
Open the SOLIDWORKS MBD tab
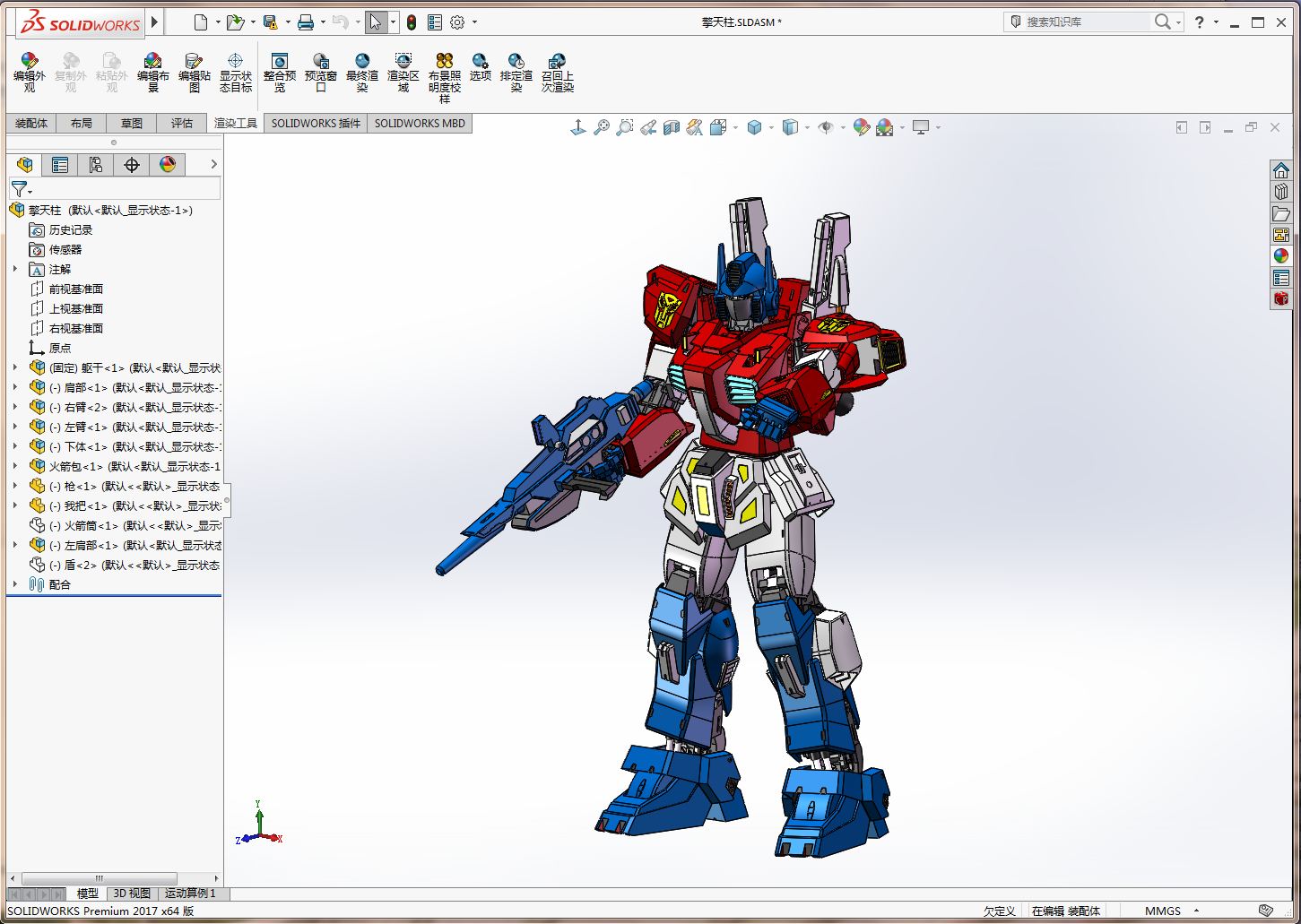[420, 124]
